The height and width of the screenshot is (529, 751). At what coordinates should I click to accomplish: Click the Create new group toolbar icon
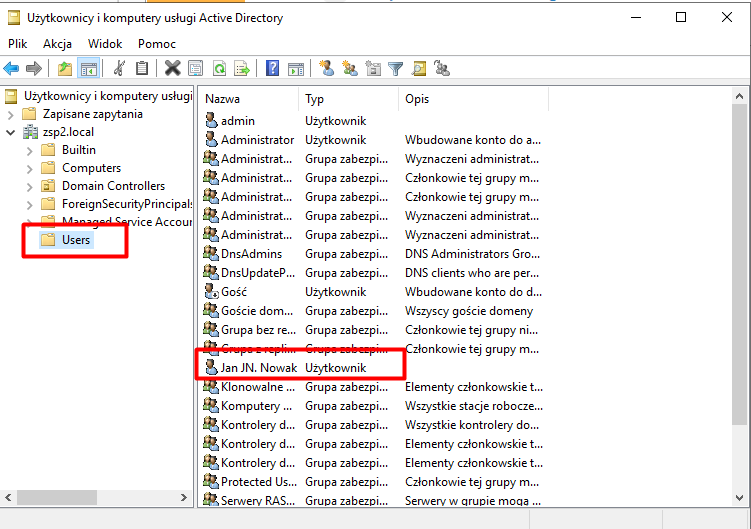coord(349,68)
